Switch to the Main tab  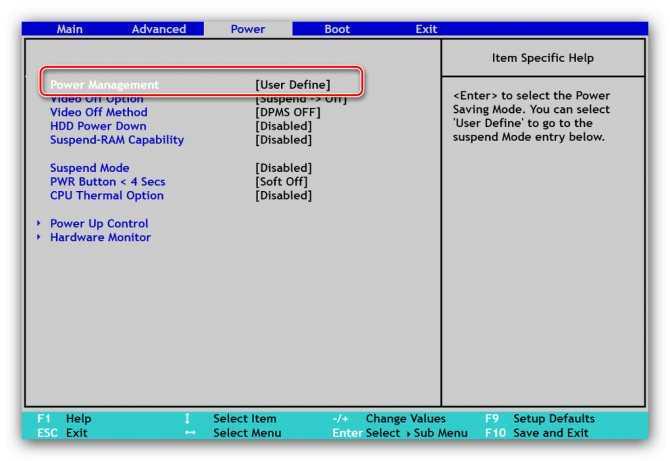(70, 29)
